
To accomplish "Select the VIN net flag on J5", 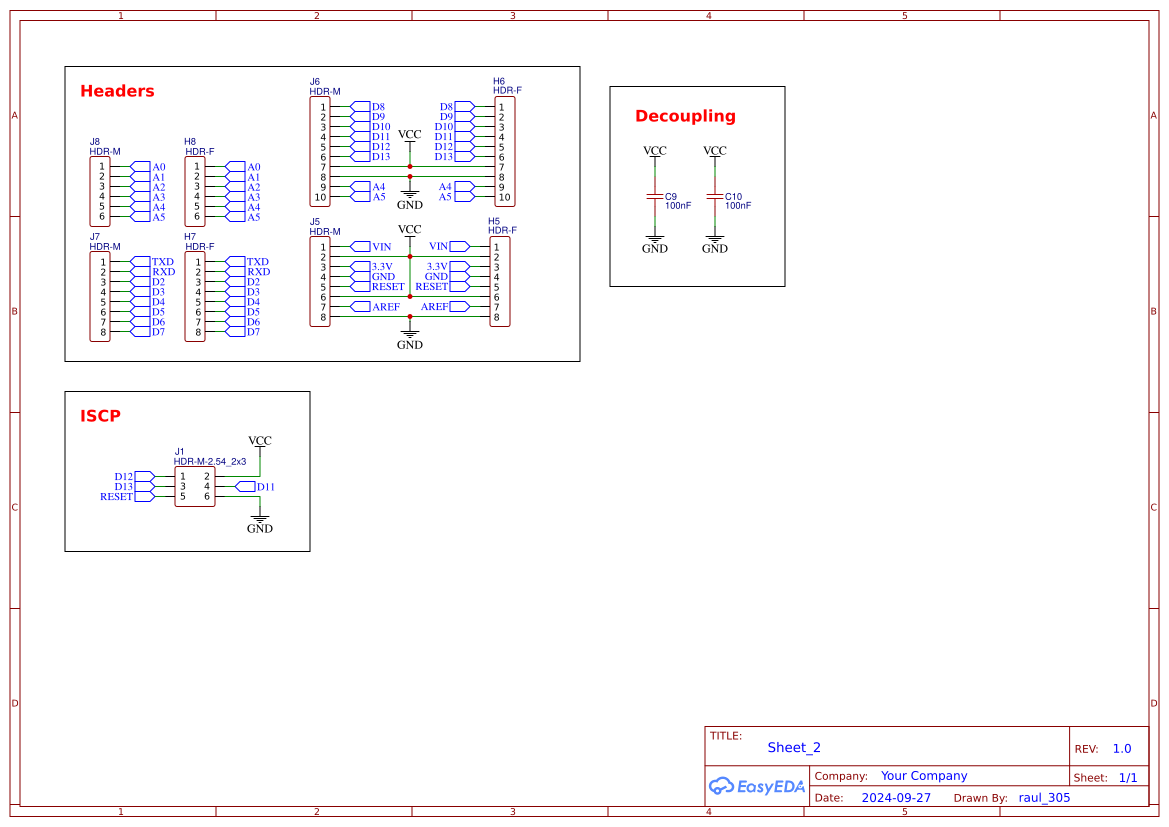I will 371,246.
